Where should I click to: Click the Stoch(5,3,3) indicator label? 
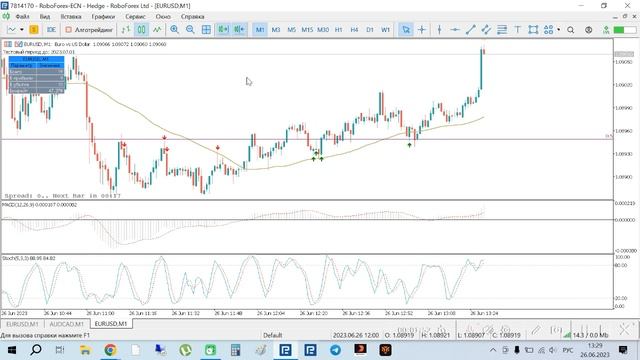click(29, 258)
